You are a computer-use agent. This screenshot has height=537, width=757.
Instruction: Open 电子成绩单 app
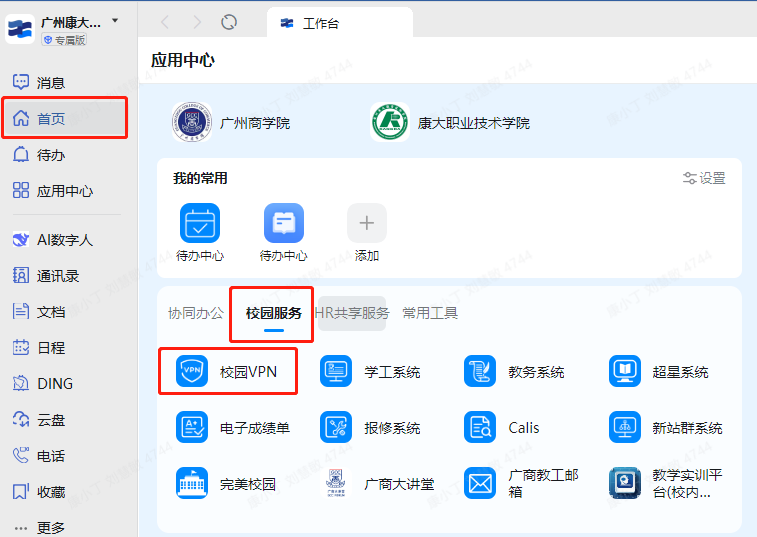(233, 427)
